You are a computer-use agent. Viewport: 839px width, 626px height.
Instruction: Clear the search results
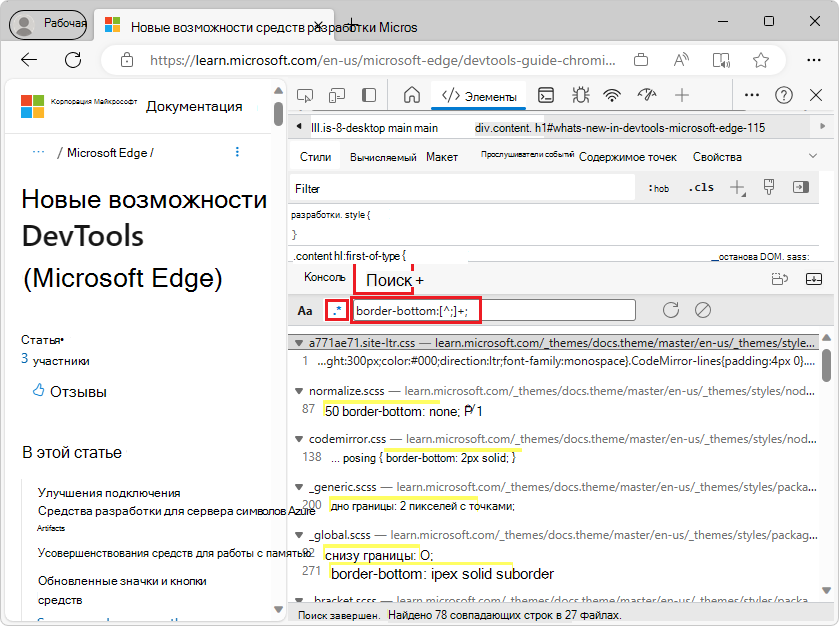click(703, 310)
